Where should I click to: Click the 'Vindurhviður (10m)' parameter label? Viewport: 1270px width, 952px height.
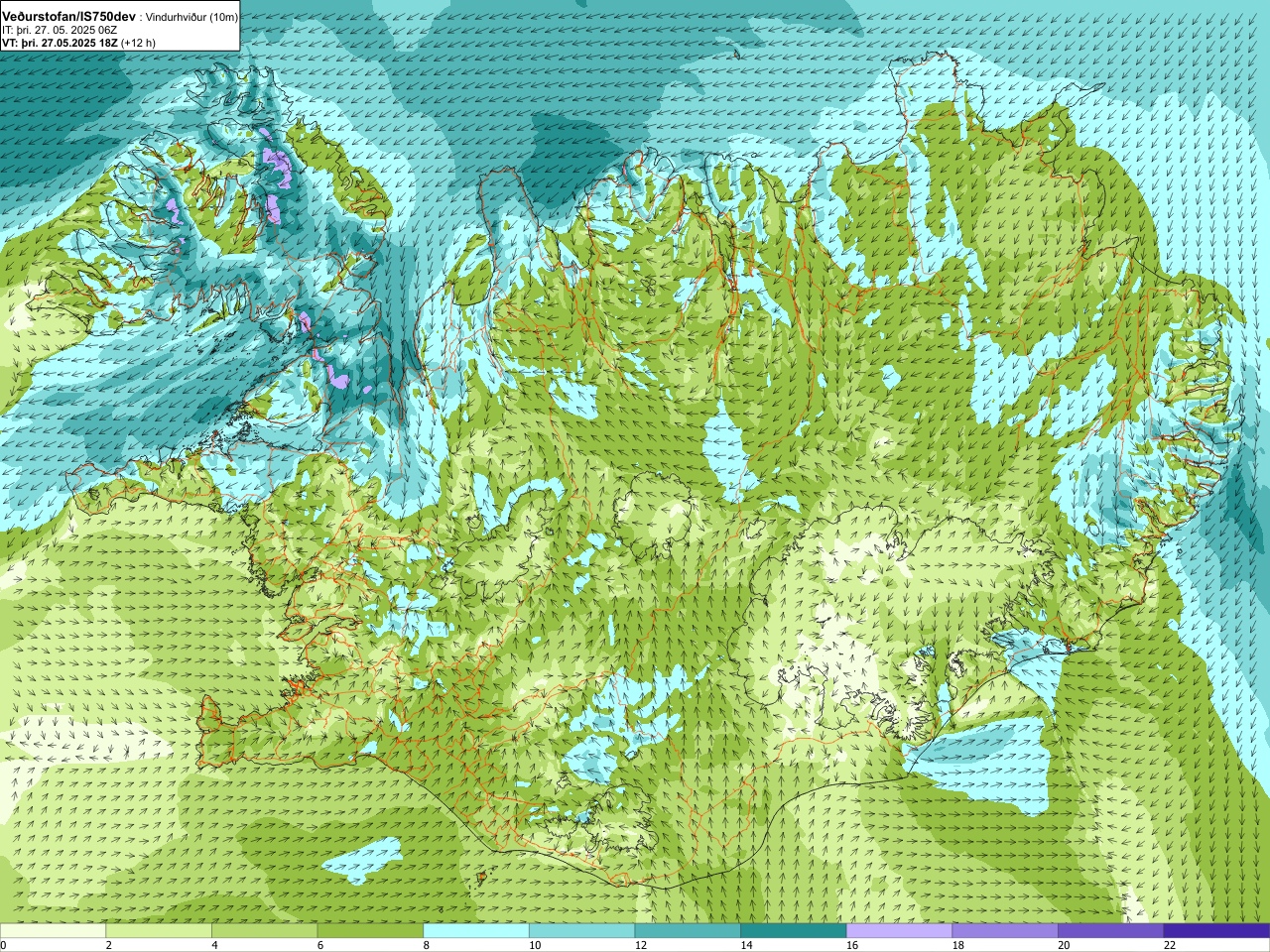pos(191,18)
